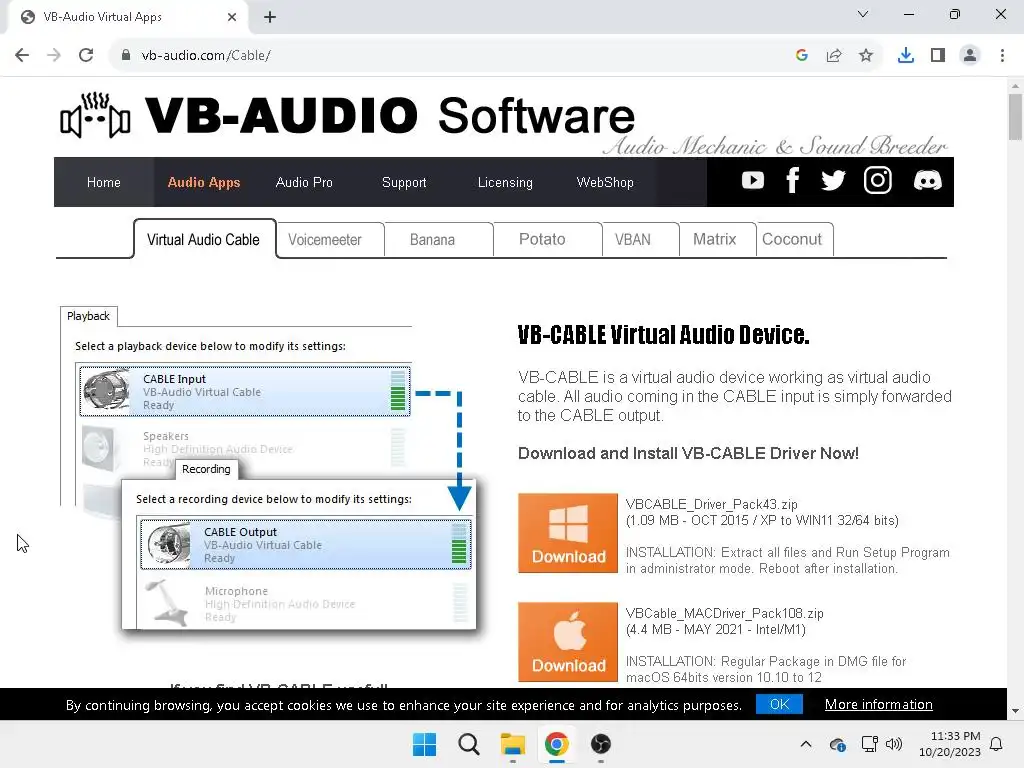The width and height of the screenshot is (1024, 768).
Task: Click the page vertical scrollbar thumb
Action: (1015, 116)
